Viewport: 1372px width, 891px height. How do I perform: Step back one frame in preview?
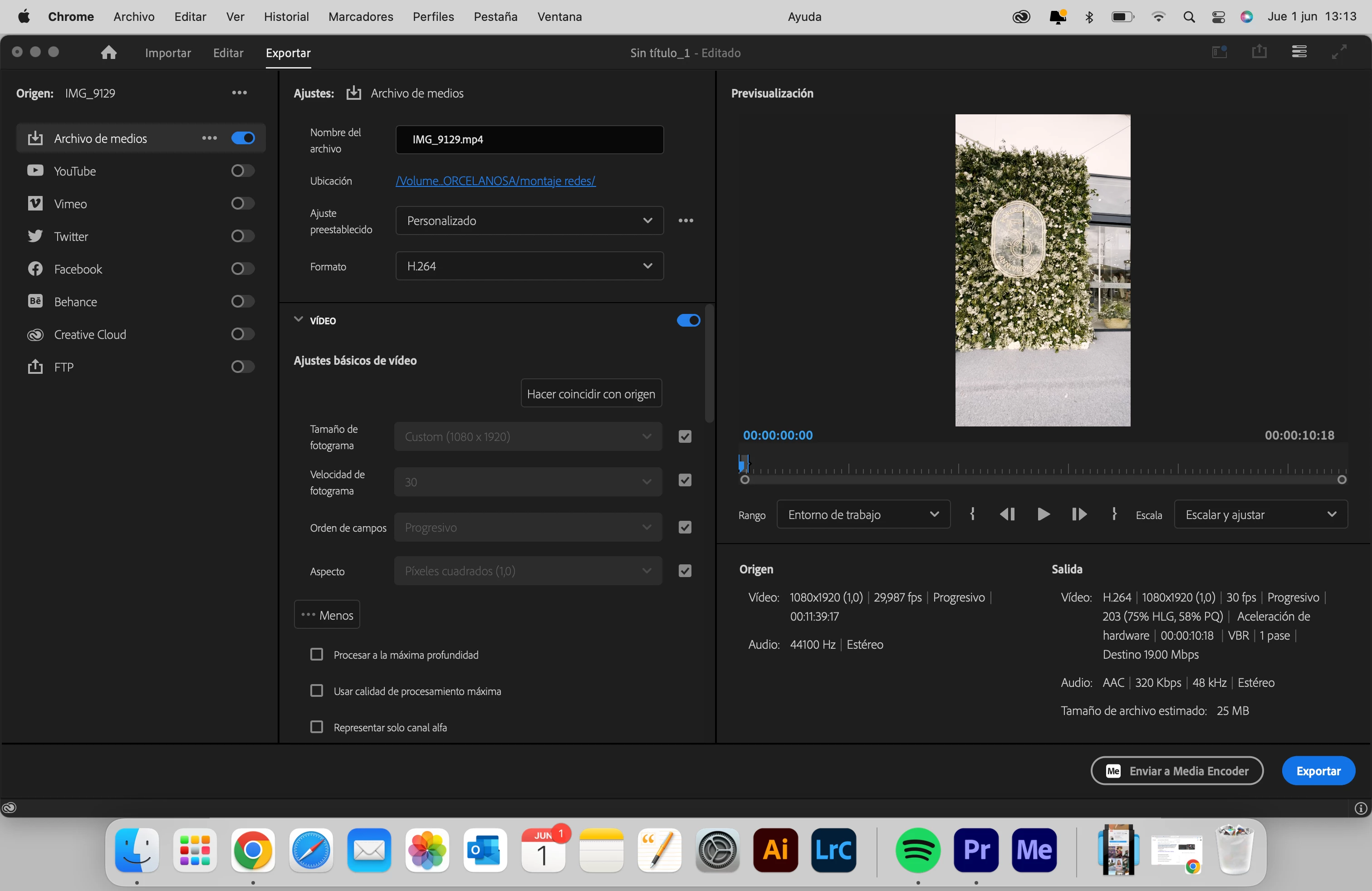point(1007,514)
